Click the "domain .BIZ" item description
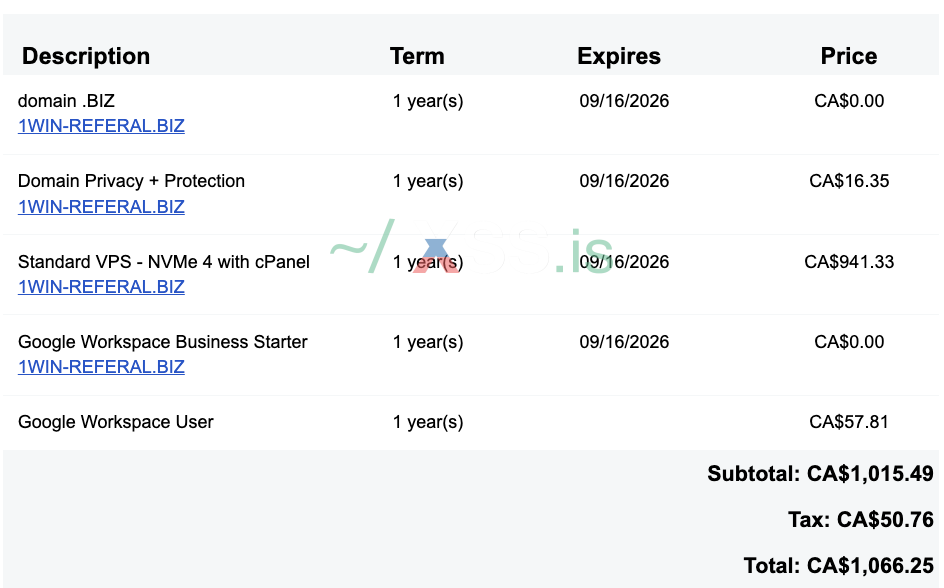Image resolution: width=944 pixels, height=588 pixels. (66, 101)
